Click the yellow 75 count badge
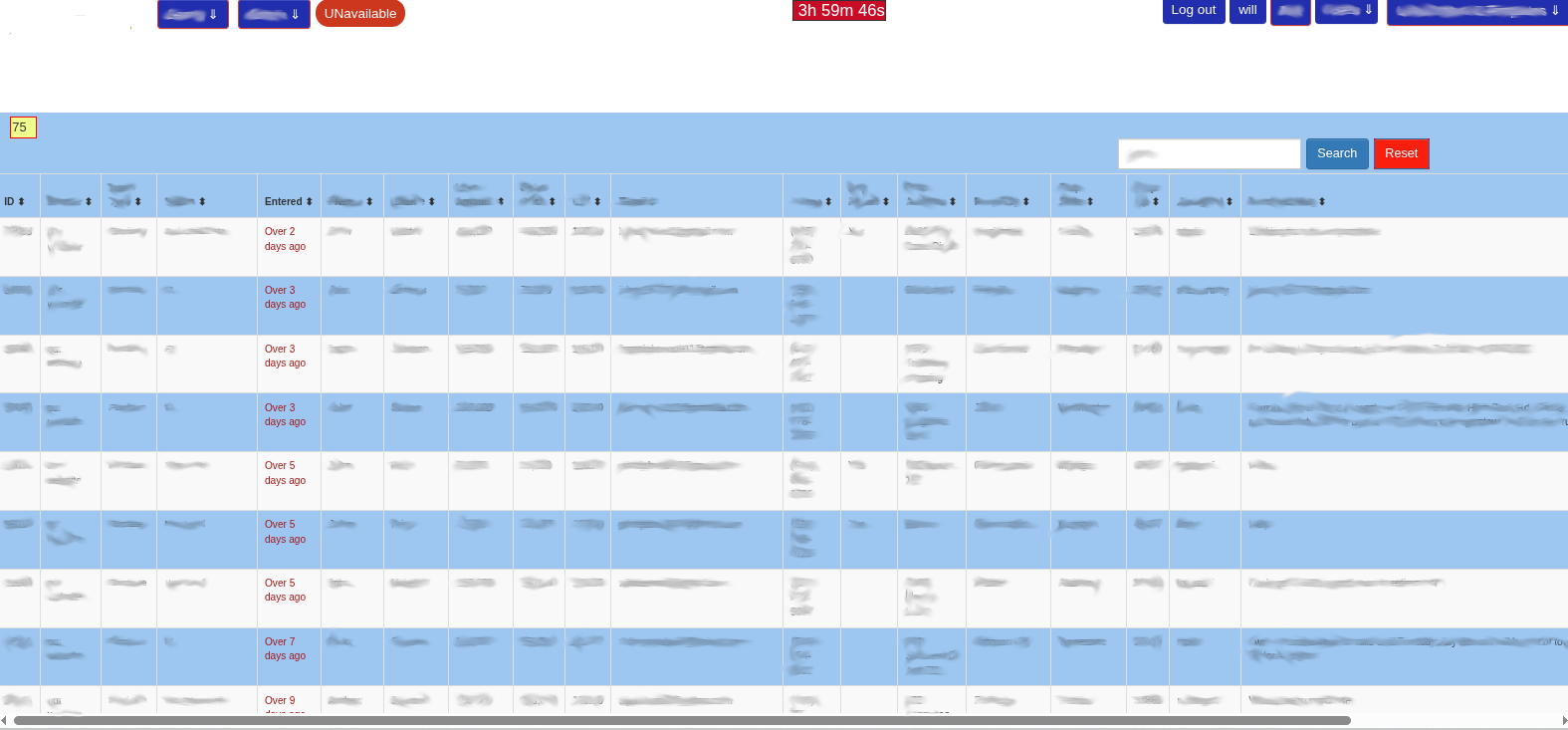 22,127
